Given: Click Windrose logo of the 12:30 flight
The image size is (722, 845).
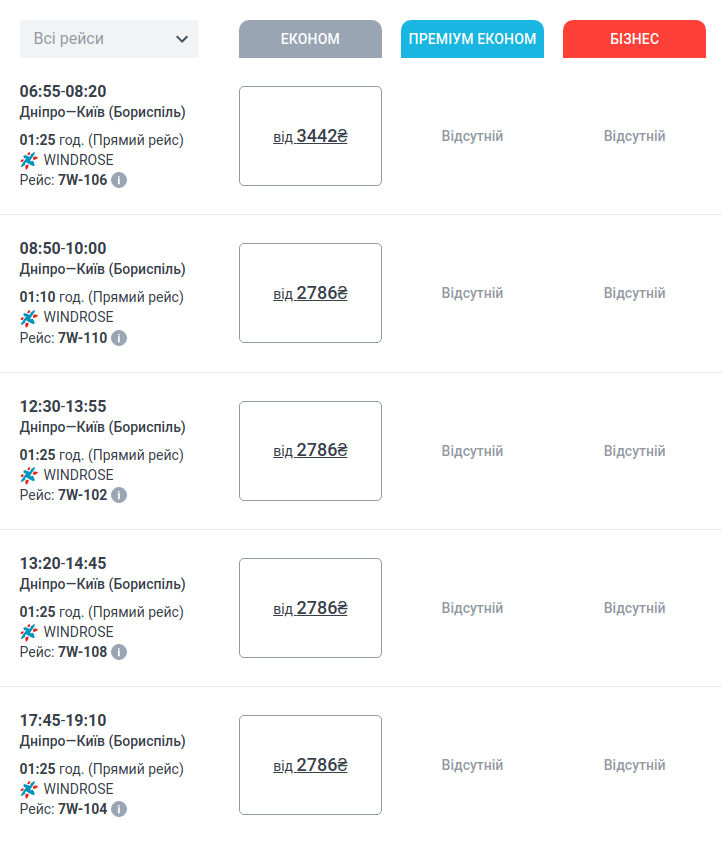Looking at the screenshot, I should pyautogui.click(x=29, y=475).
